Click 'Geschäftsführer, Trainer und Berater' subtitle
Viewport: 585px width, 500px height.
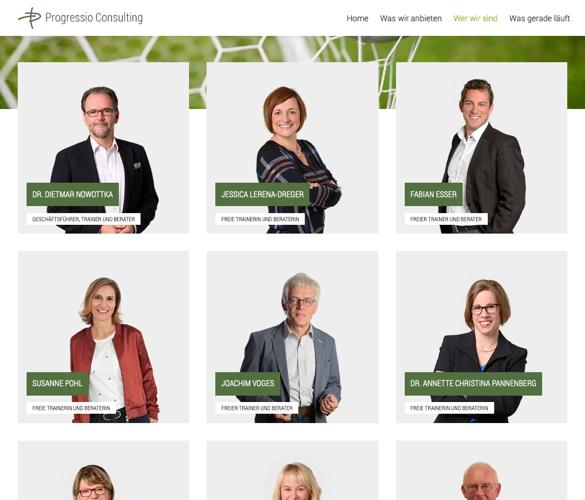[x=84, y=219]
